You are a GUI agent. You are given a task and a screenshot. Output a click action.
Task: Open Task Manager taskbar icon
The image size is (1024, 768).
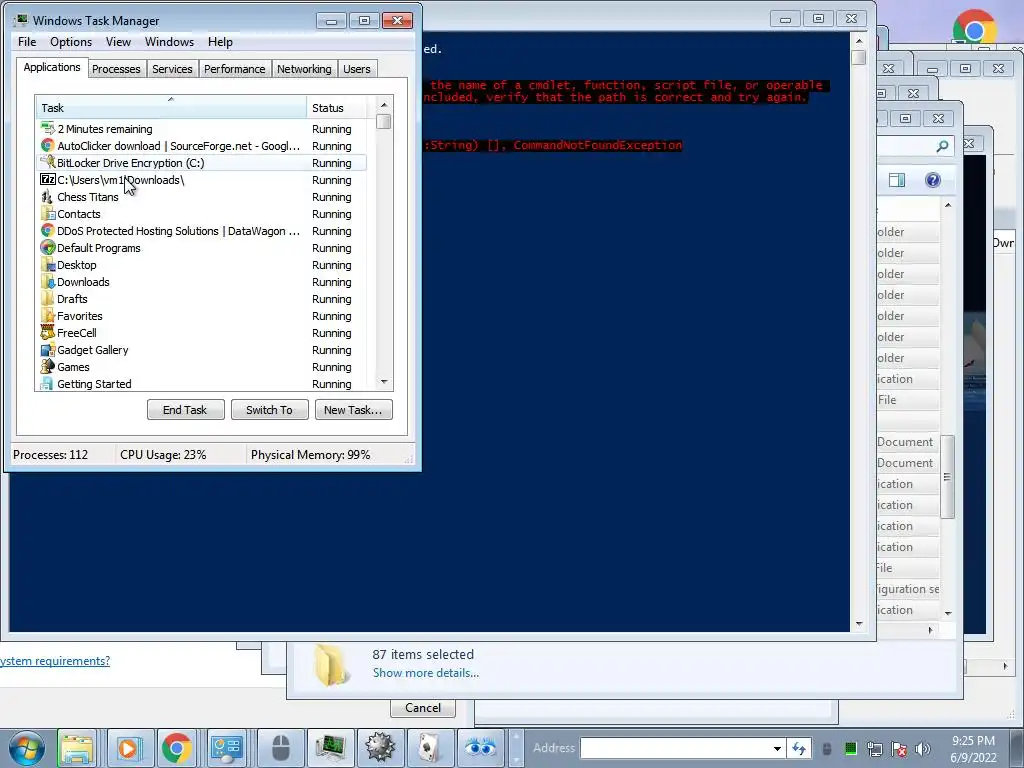pos(330,748)
